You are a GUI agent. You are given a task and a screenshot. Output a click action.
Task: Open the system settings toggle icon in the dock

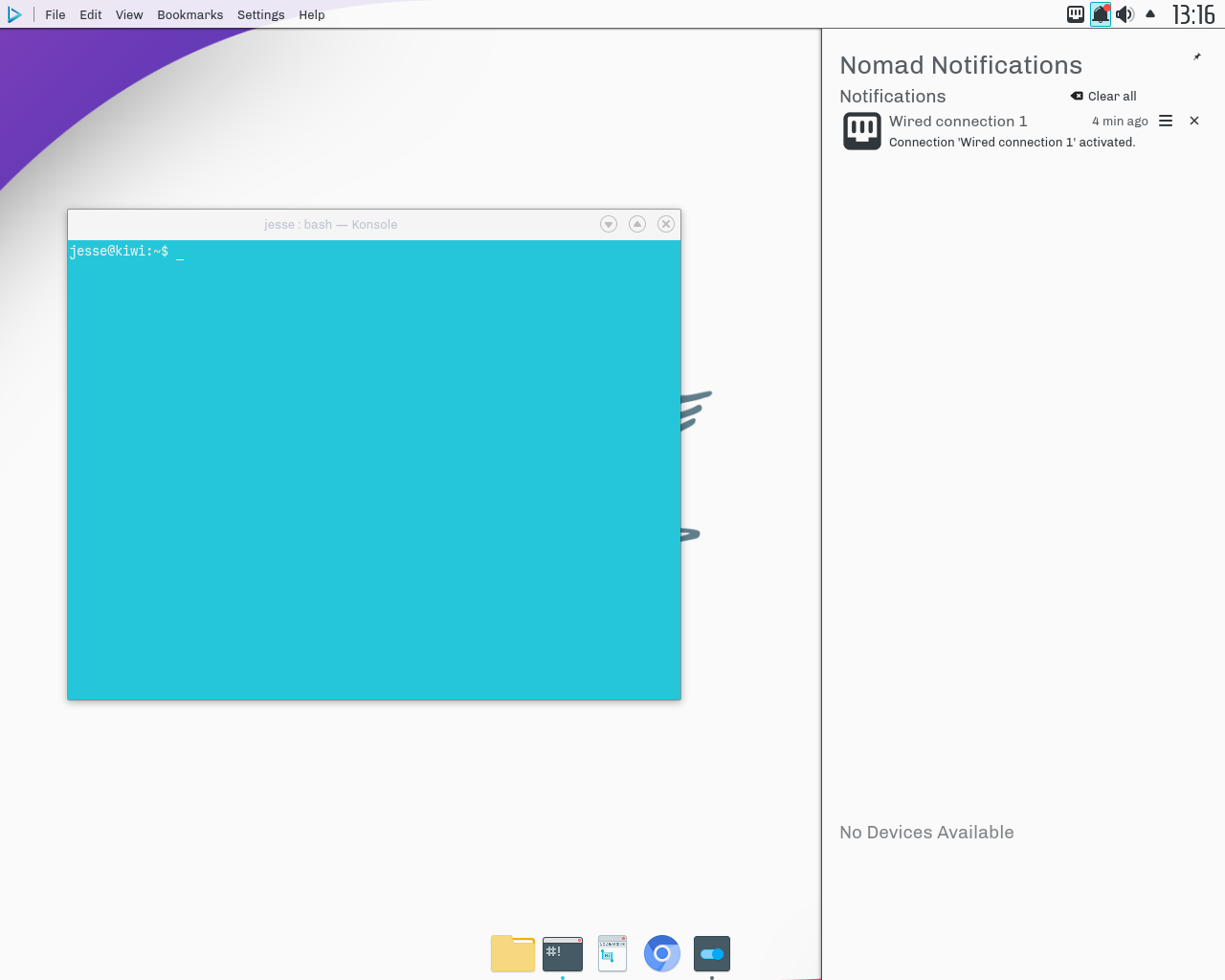point(712,953)
